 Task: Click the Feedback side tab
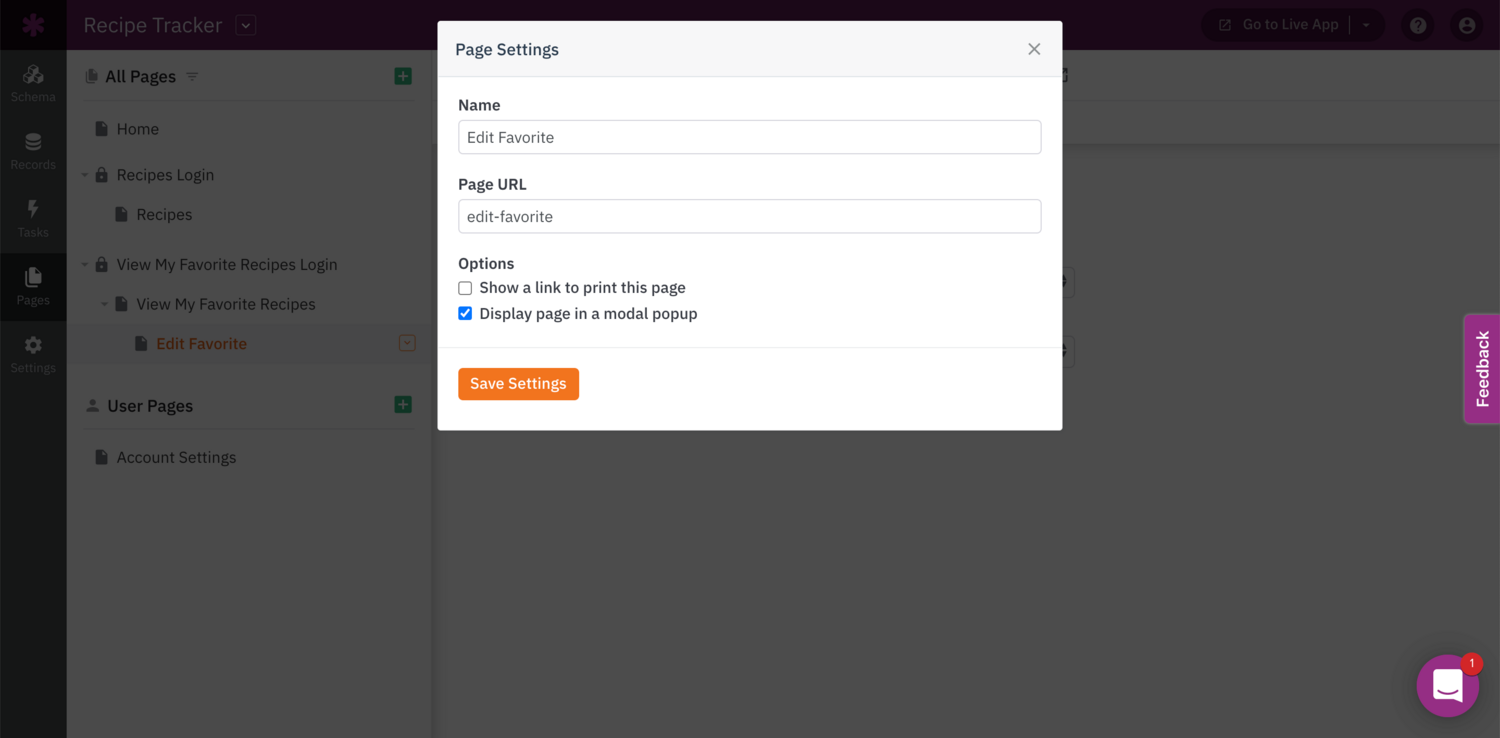[1482, 369]
